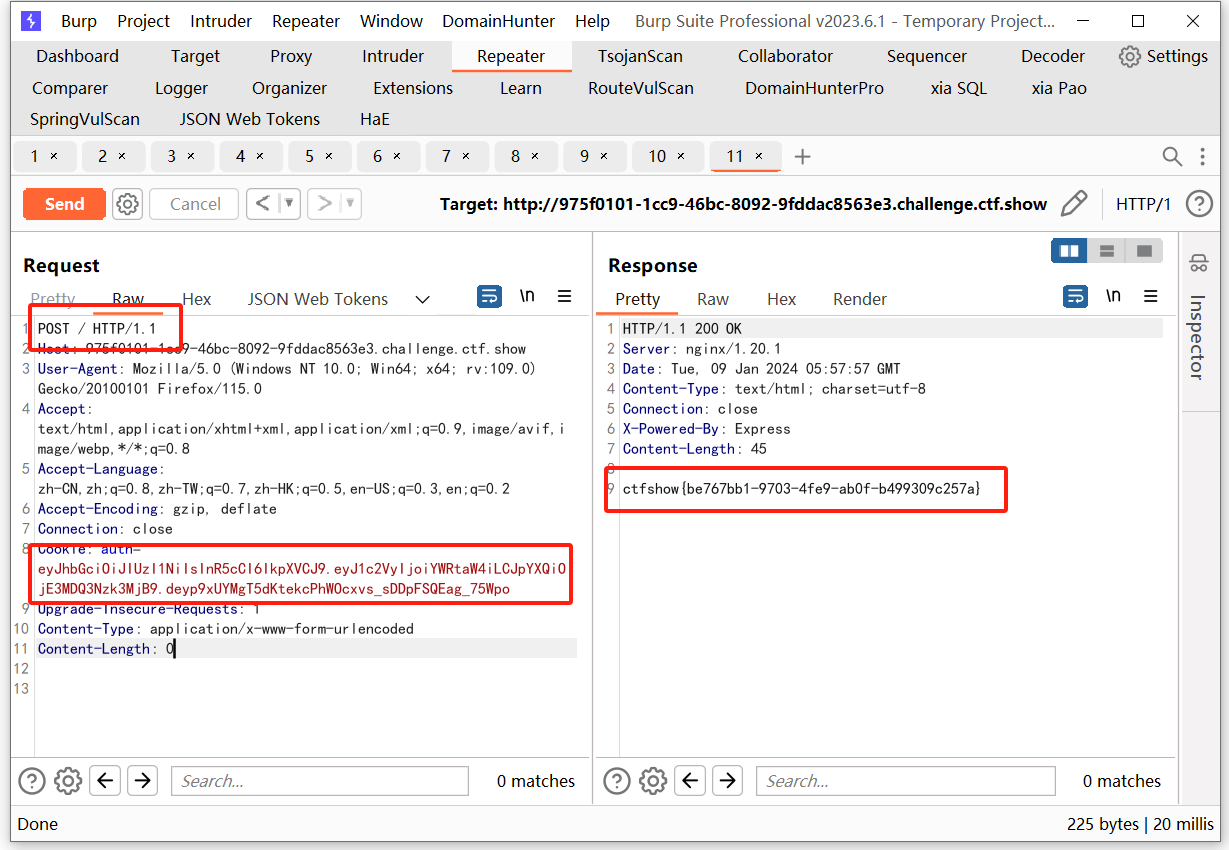Toggle word wrap icon in Response panel

[1075, 297]
